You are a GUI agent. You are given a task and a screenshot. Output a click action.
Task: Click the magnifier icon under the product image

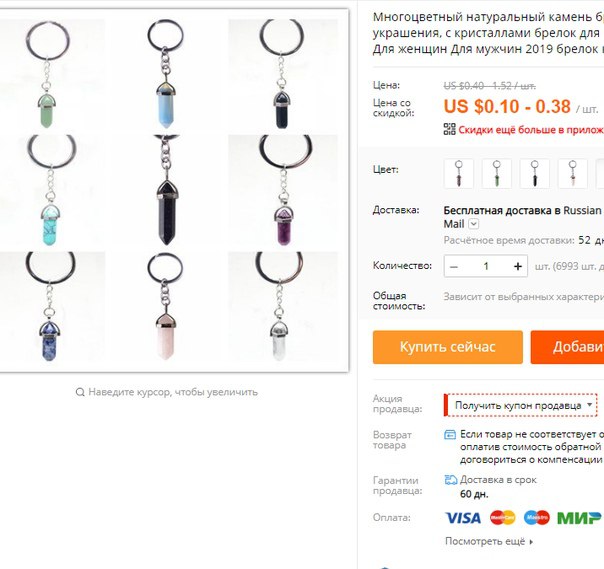[x=80, y=392]
